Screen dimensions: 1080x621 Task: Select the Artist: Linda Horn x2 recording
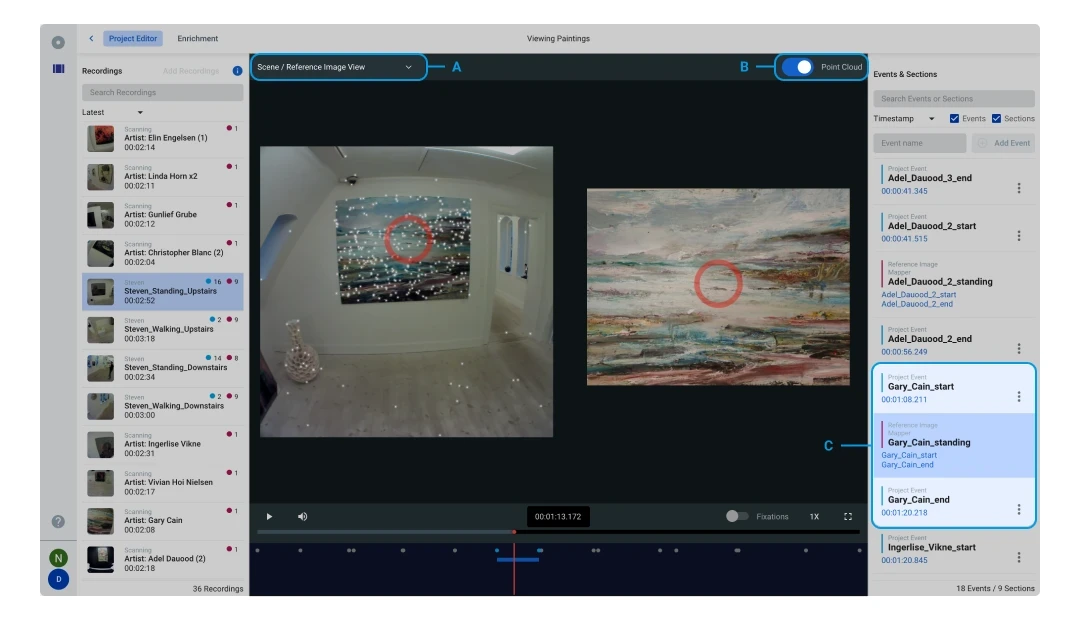163,176
